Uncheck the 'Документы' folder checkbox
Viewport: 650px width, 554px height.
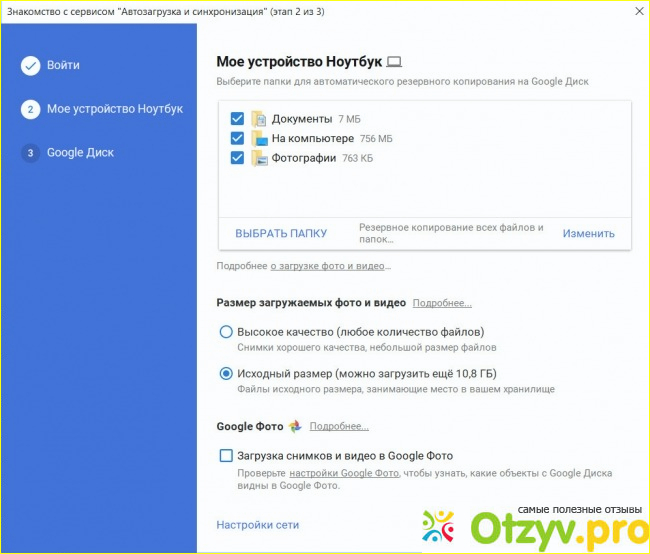(237, 119)
